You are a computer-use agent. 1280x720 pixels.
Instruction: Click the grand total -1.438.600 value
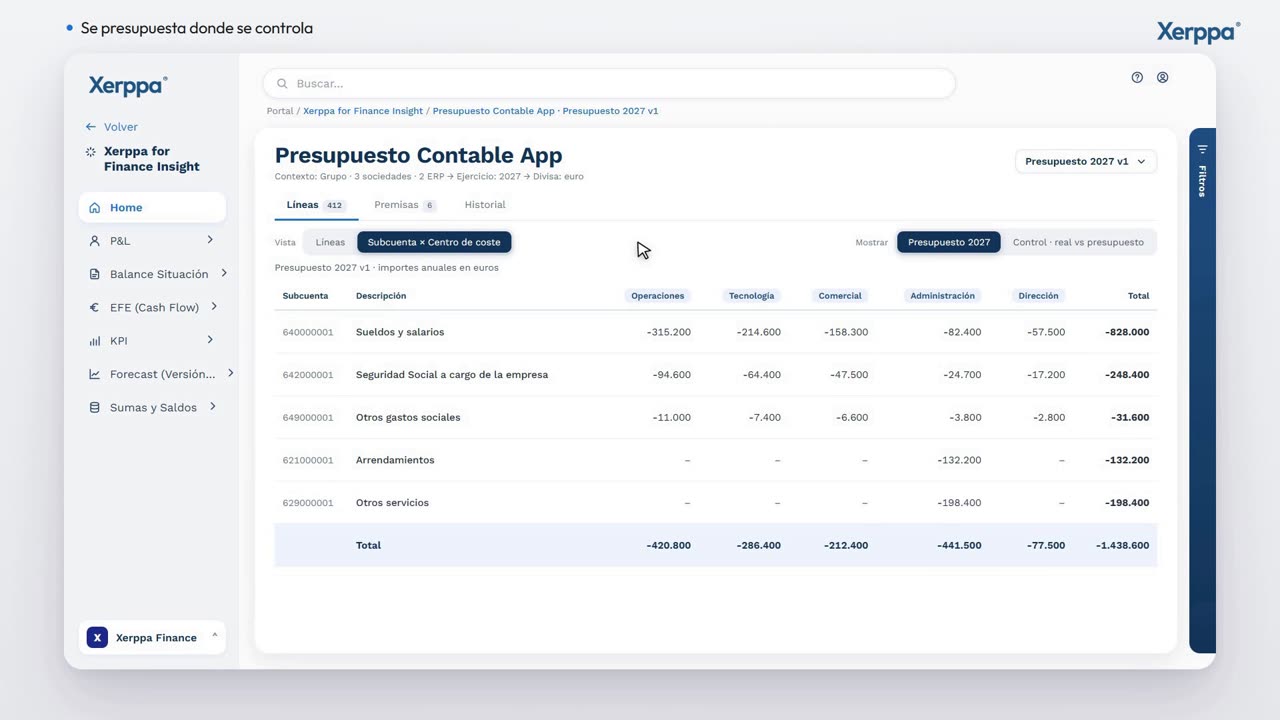[x=1122, y=546]
